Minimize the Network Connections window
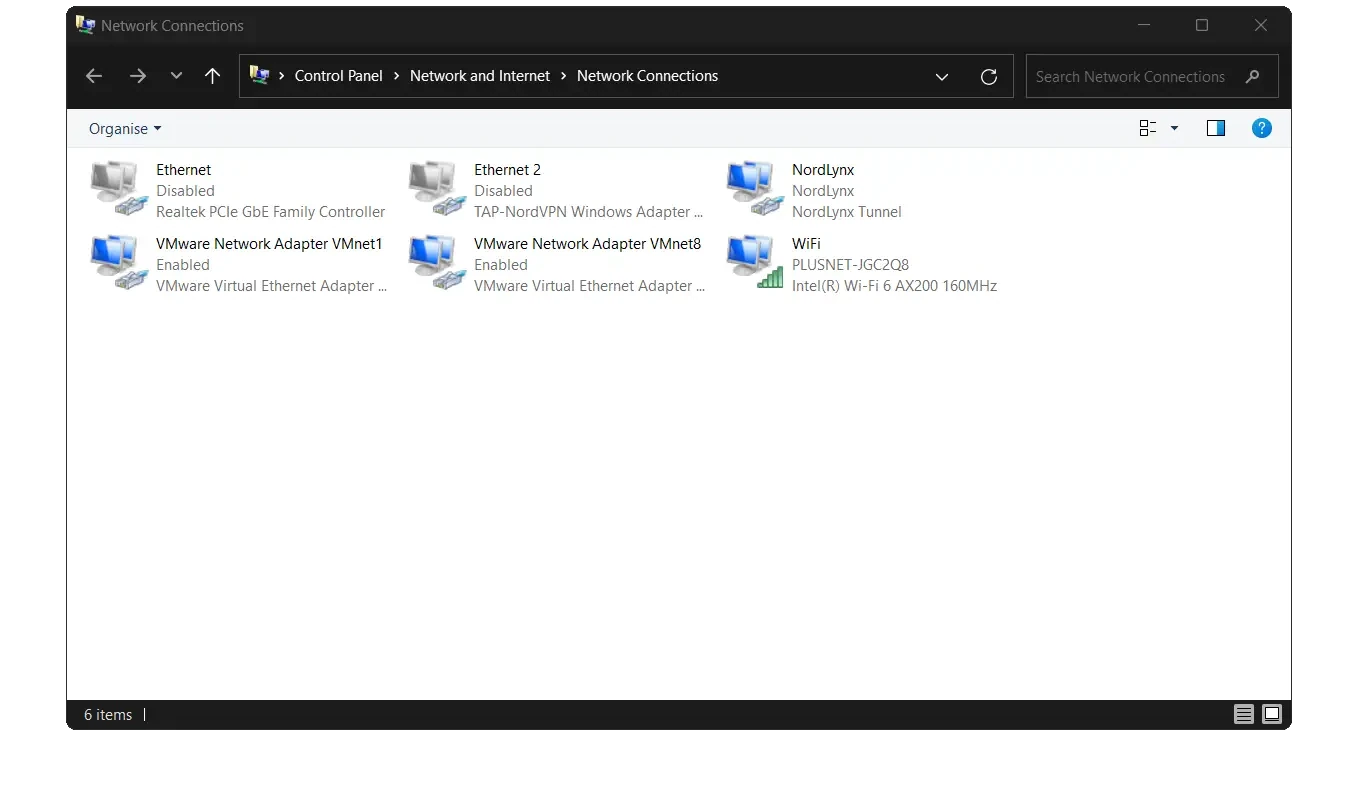The height and width of the screenshot is (802, 1348). [x=1143, y=26]
